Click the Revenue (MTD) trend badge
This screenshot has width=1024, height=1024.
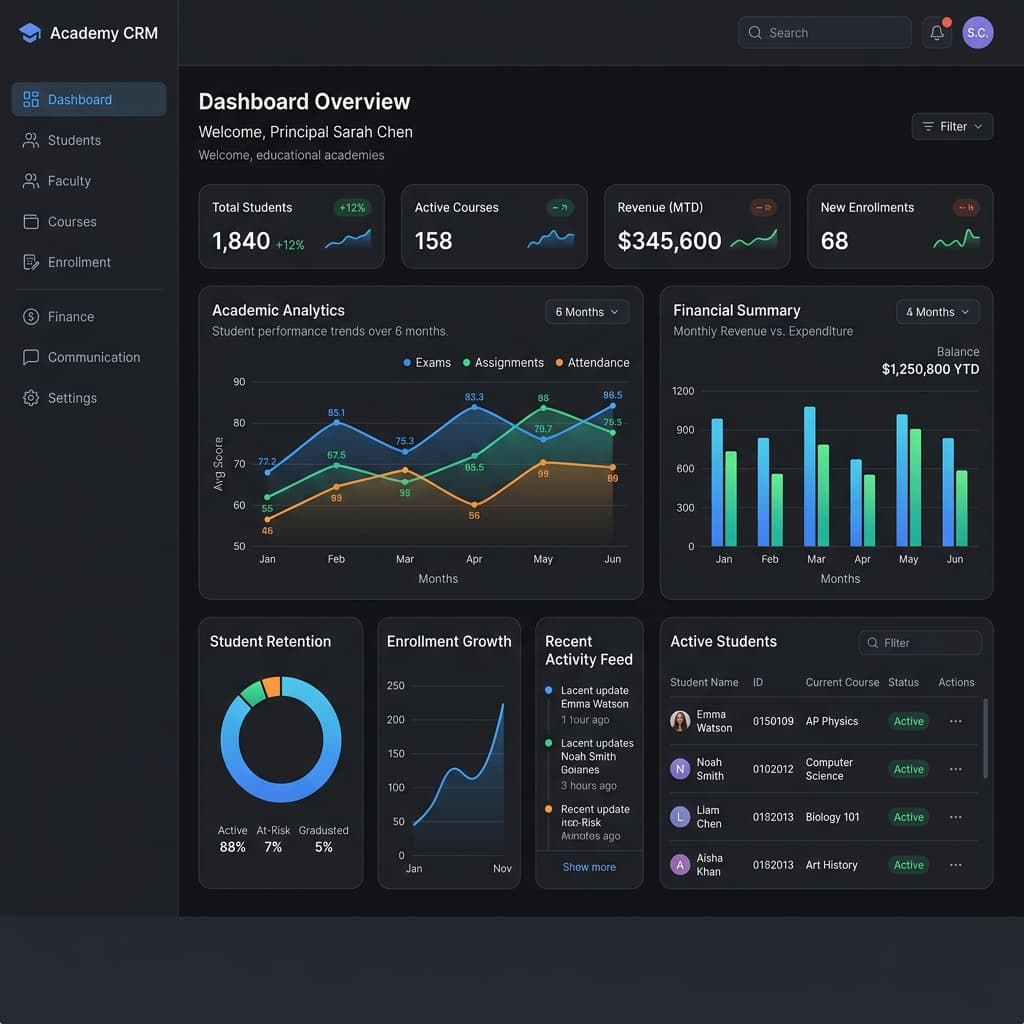pyautogui.click(x=763, y=208)
